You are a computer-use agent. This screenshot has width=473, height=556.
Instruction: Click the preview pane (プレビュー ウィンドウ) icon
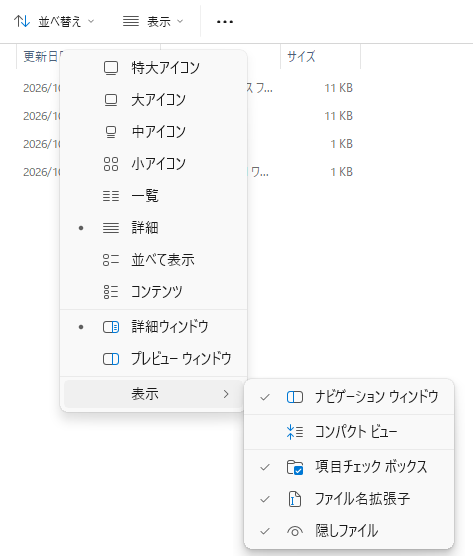[x=111, y=359]
